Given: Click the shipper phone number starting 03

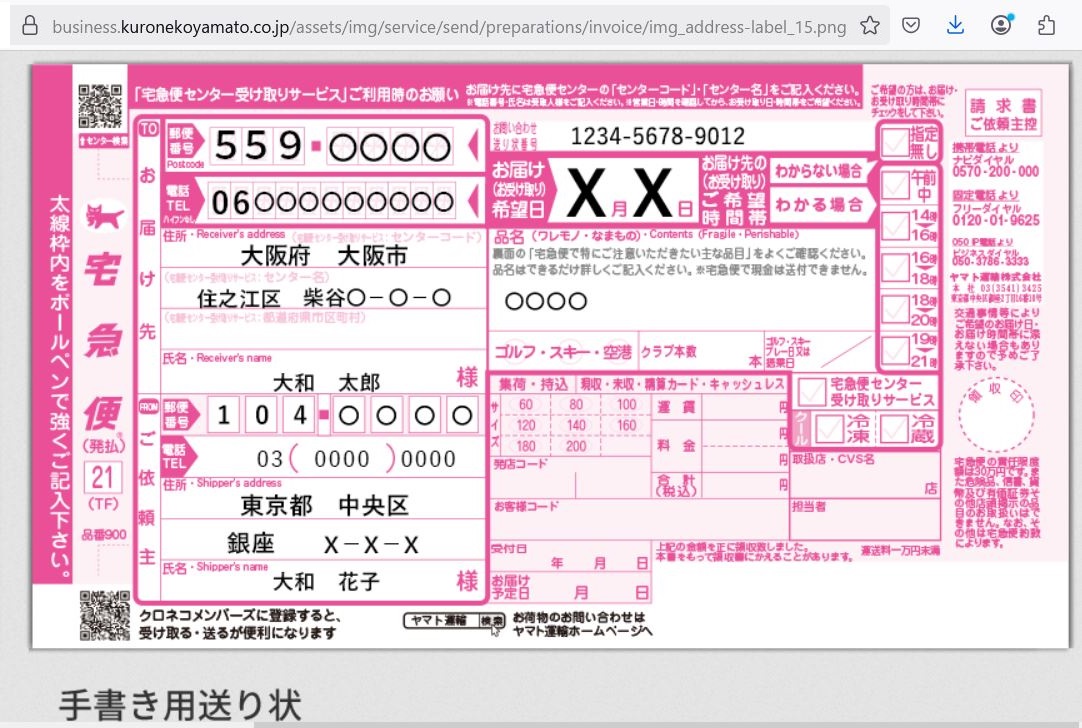Looking at the screenshot, I should point(356,459).
